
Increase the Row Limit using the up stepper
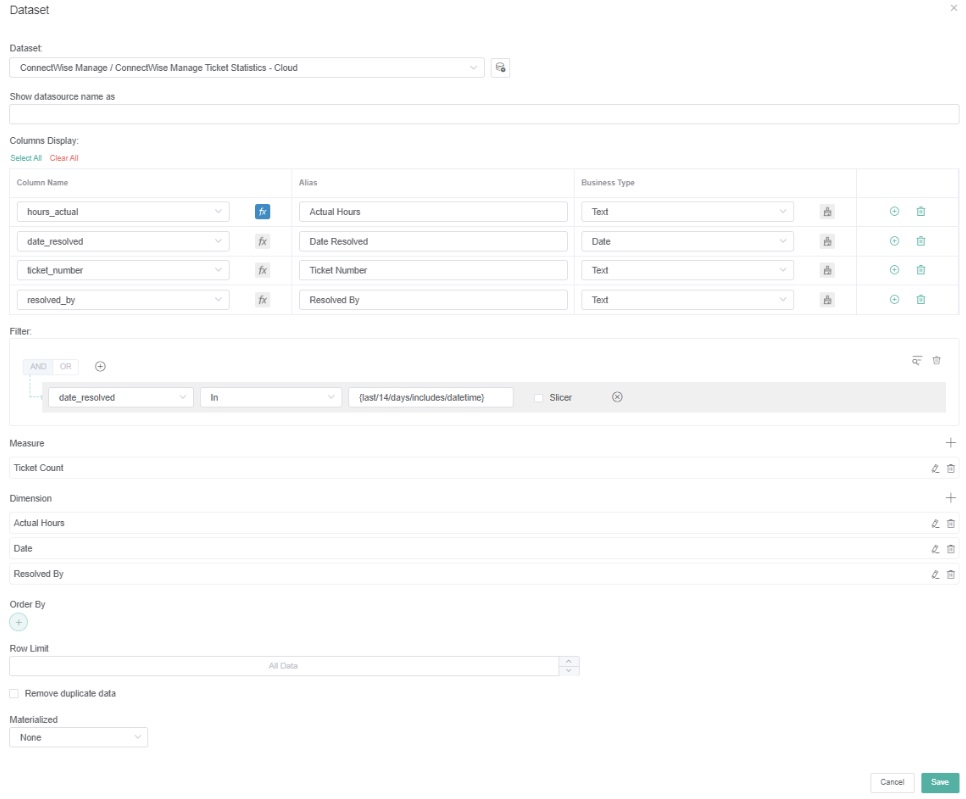[x=569, y=661]
